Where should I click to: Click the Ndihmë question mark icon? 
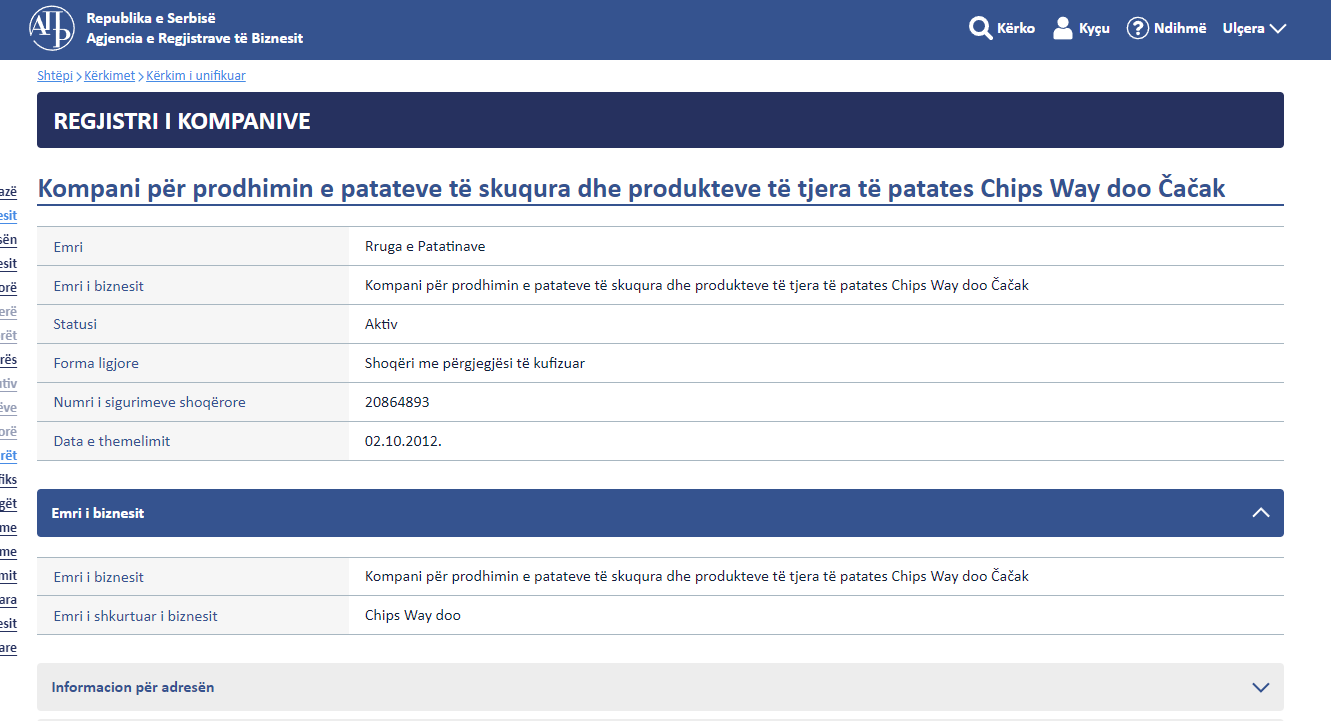point(1137,28)
